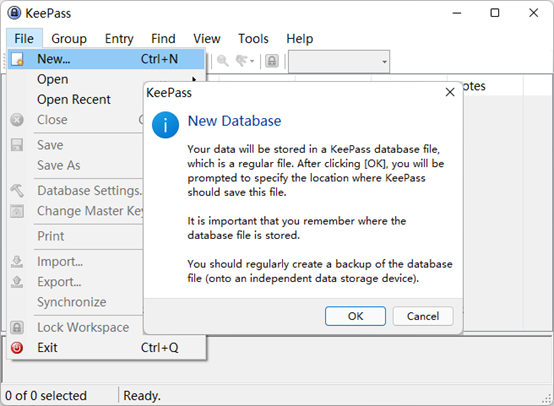Open the Tools menu
Viewport: 554px width, 406px height.
point(253,38)
